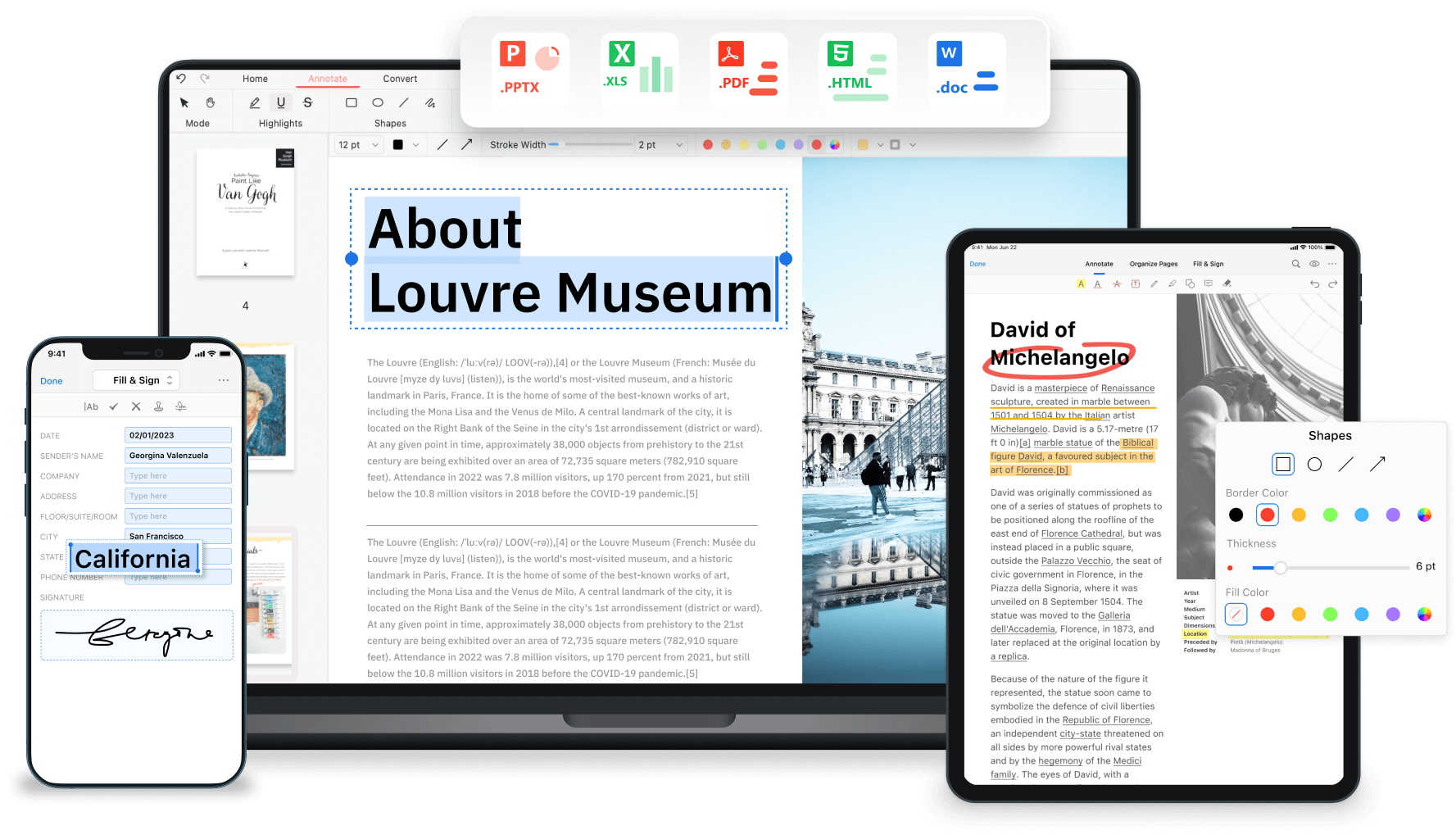
Task: Tap the marker pen tool on tablet toolbar
Action: pyautogui.click(x=1172, y=284)
